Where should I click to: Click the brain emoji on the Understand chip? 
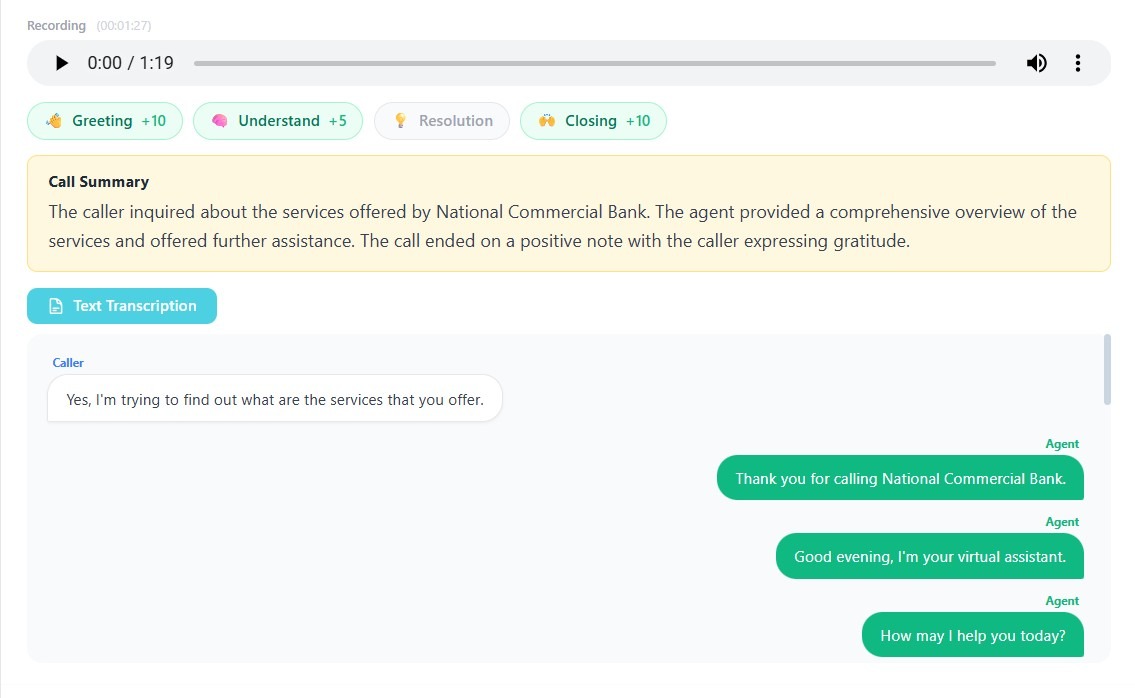click(222, 120)
